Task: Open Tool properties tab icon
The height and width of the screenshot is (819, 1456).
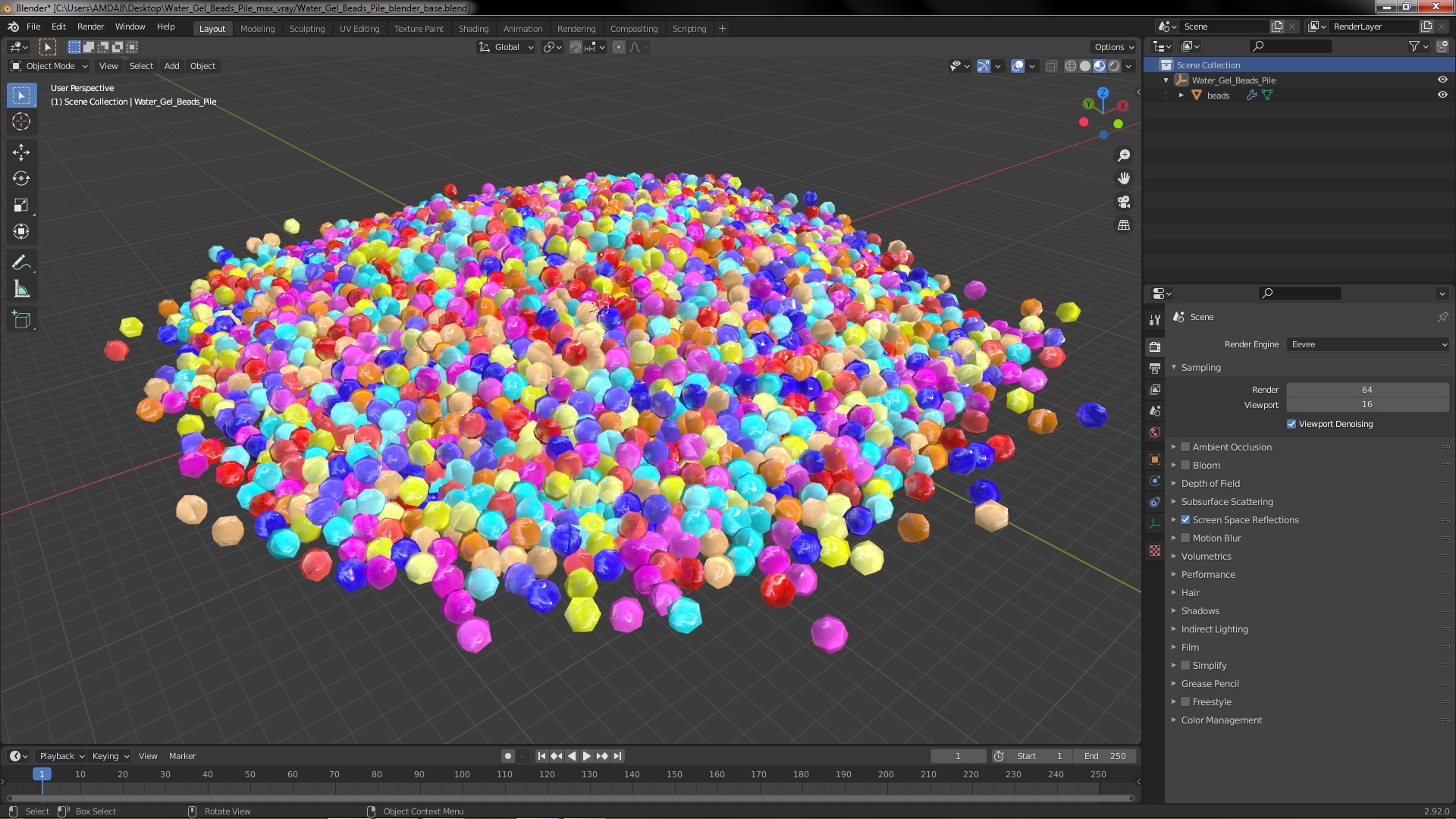Action: 1155,320
